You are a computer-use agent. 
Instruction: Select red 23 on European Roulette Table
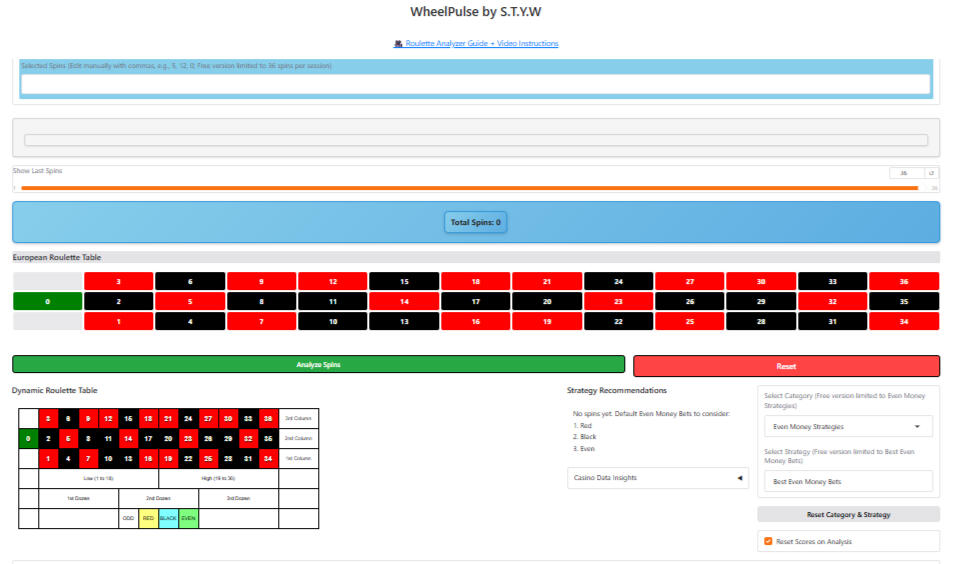click(618, 302)
